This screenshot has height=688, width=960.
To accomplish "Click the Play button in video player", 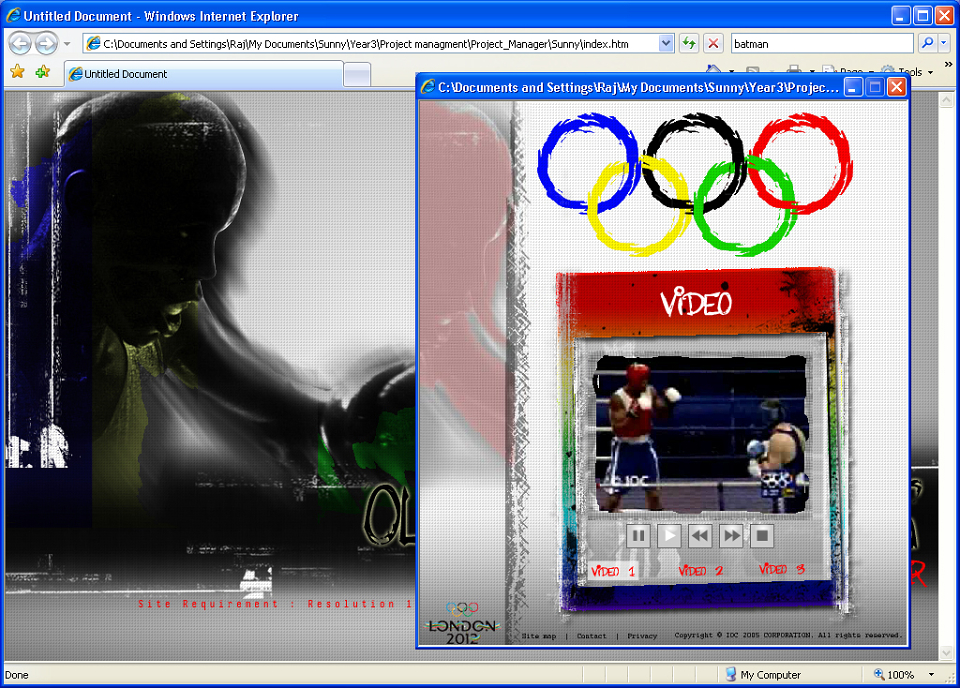I will [x=669, y=536].
